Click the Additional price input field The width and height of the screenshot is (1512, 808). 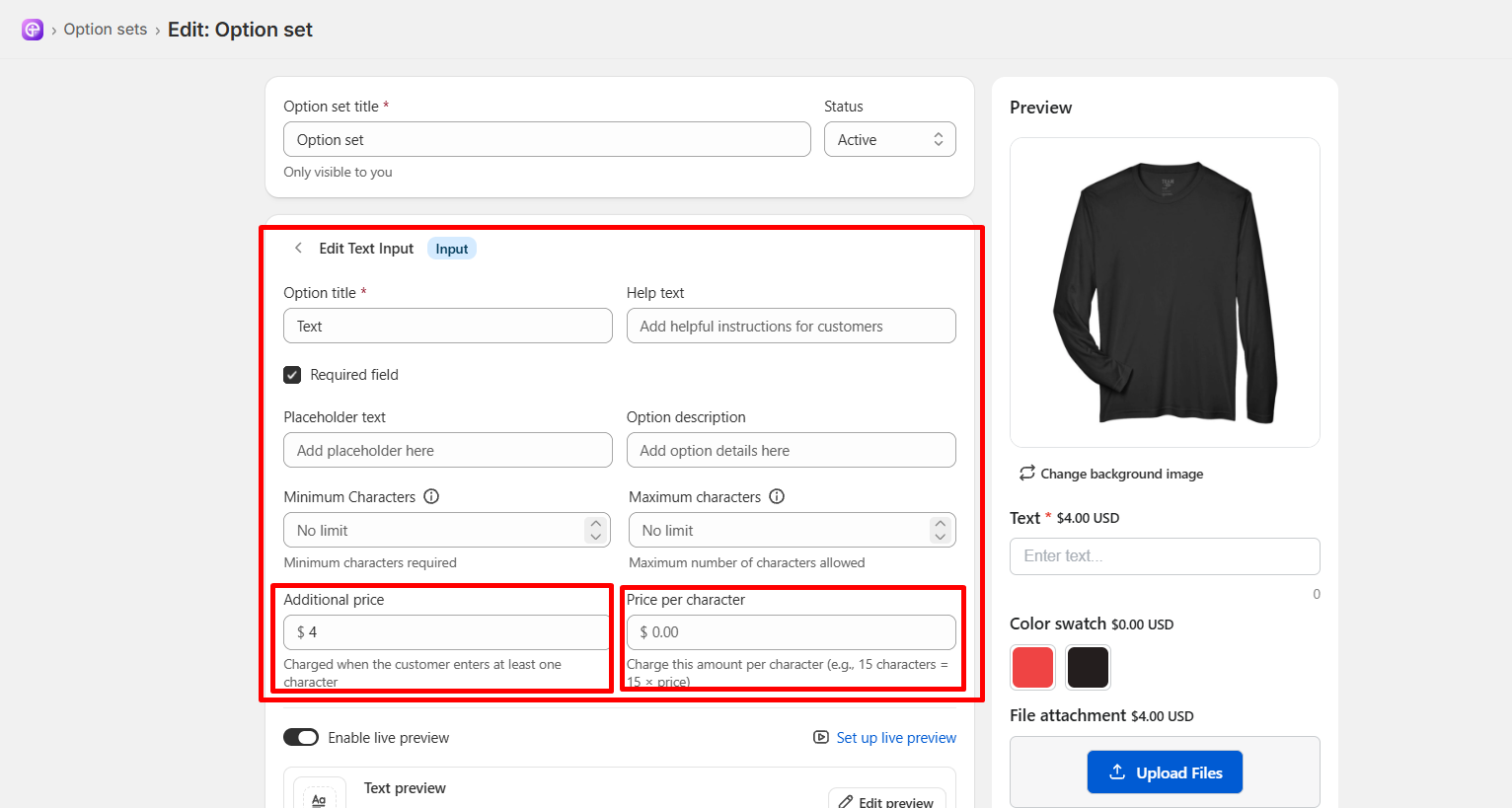tap(446, 632)
